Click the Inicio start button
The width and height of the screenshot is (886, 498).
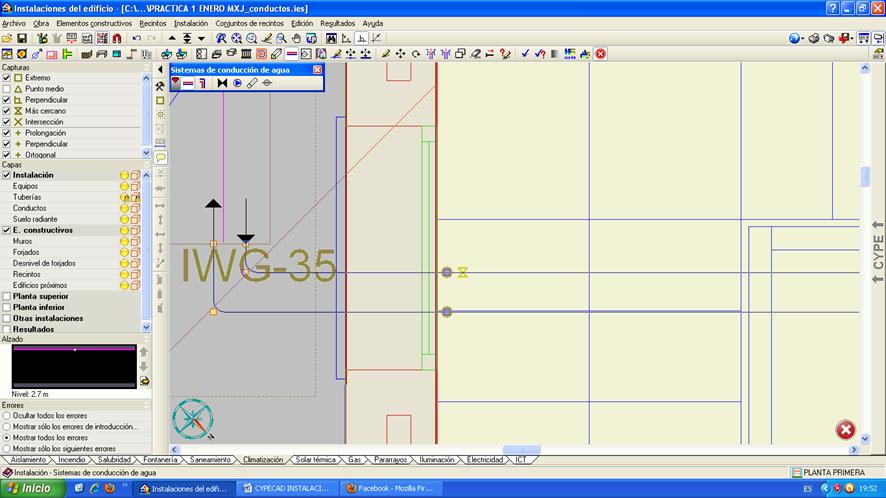click(x=30, y=488)
